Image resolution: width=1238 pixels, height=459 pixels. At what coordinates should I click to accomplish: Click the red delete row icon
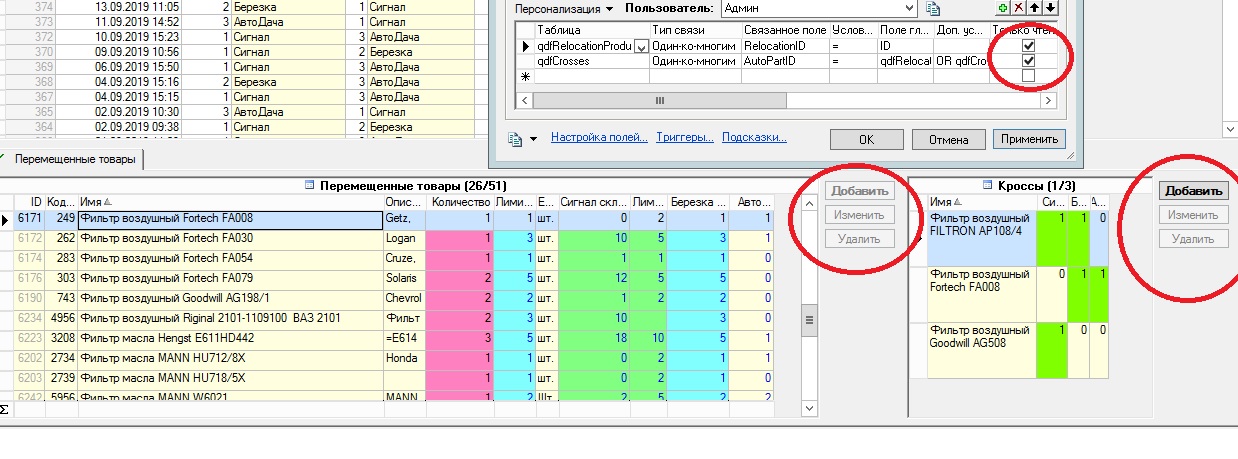tap(1019, 9)
